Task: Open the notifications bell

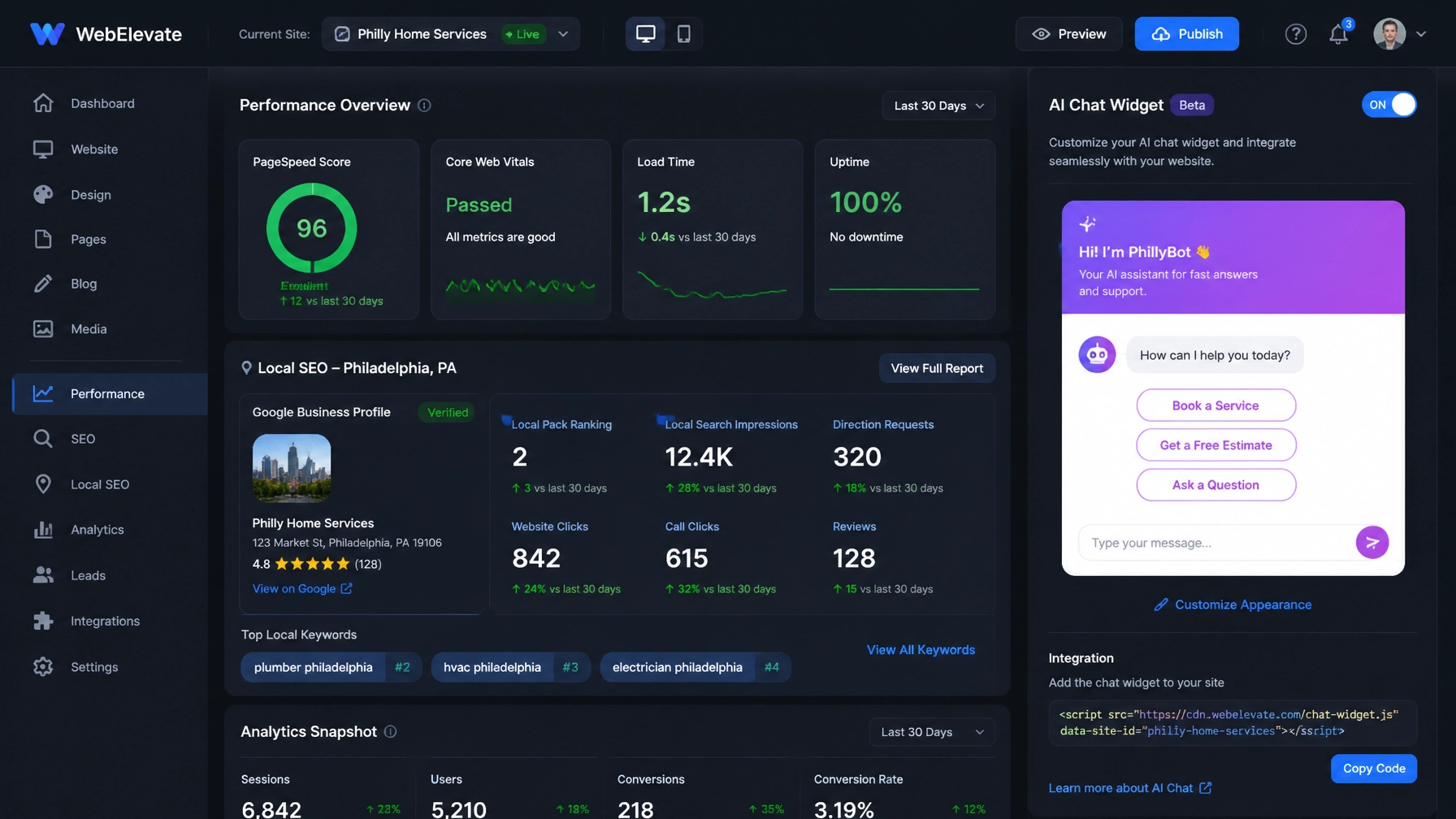Action: click(1338, 34)
